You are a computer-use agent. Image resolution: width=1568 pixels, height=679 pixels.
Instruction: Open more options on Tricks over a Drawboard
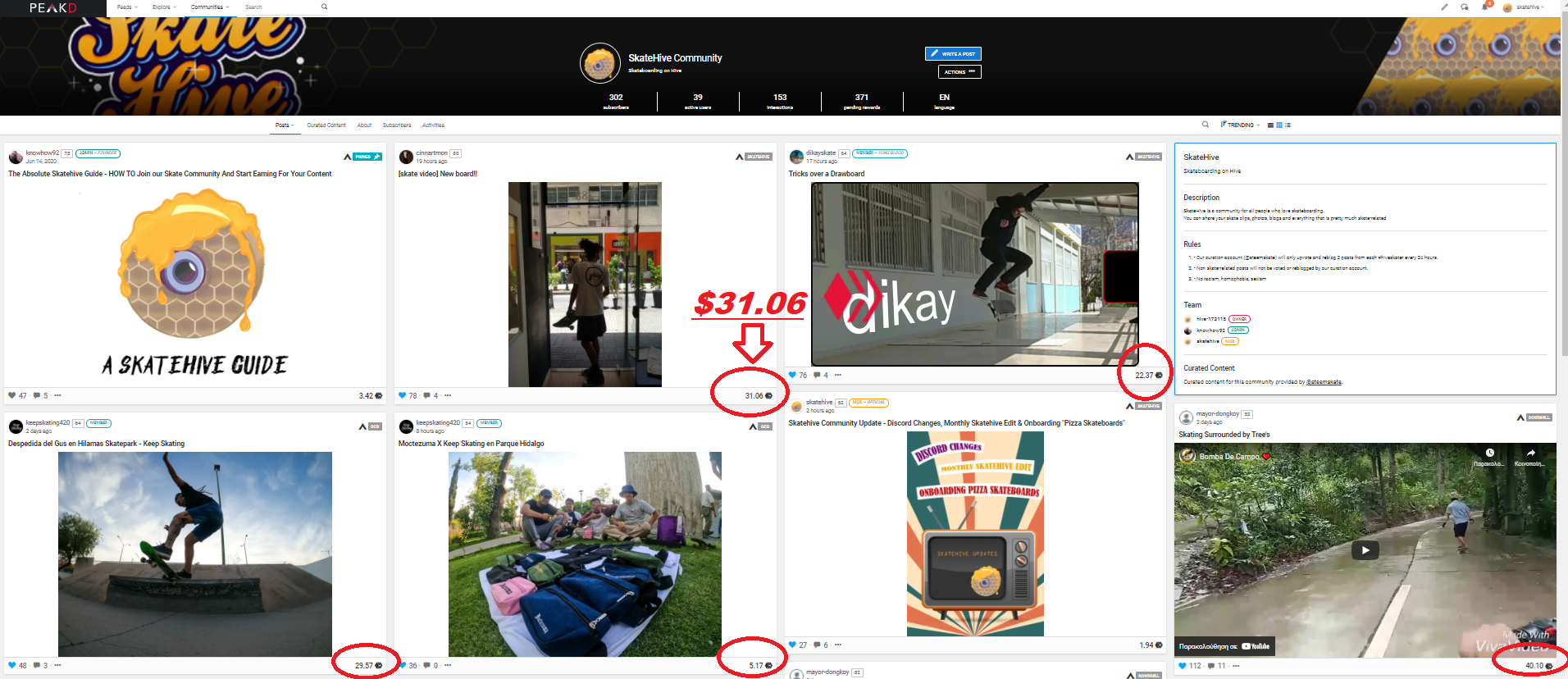837,375
